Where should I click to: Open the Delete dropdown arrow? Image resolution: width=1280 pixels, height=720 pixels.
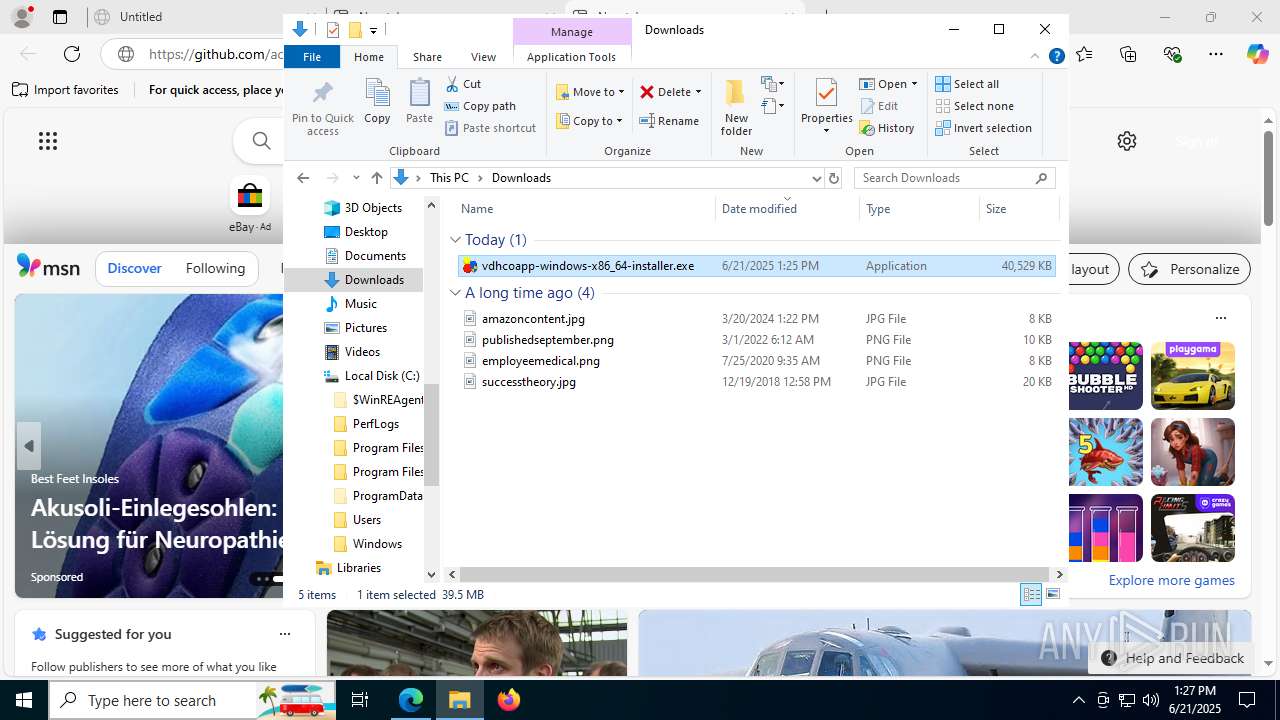[x=698, y=92]
